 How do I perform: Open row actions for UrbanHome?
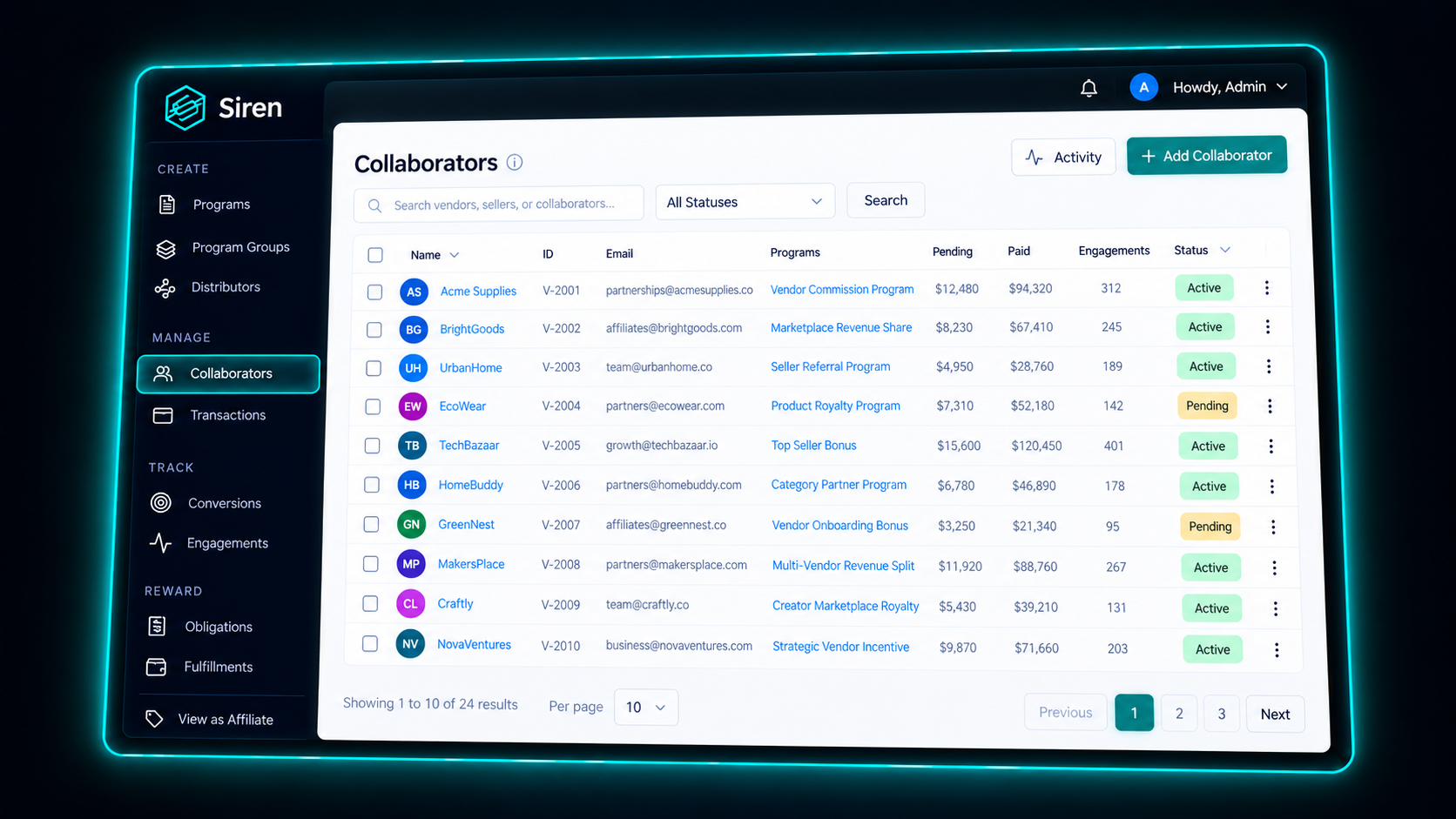1268,366
